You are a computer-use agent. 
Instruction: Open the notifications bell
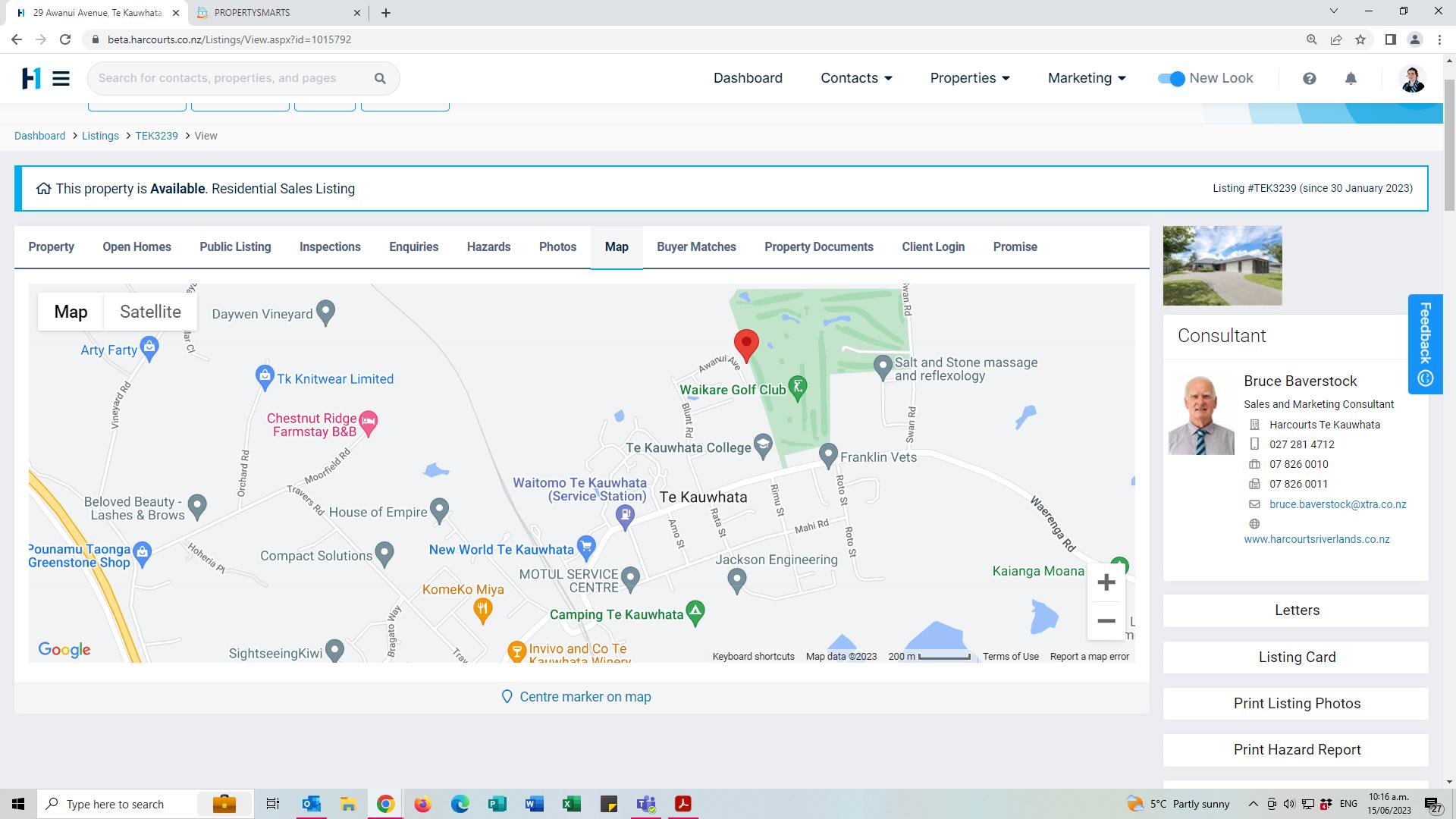(x=1351, y=79)
